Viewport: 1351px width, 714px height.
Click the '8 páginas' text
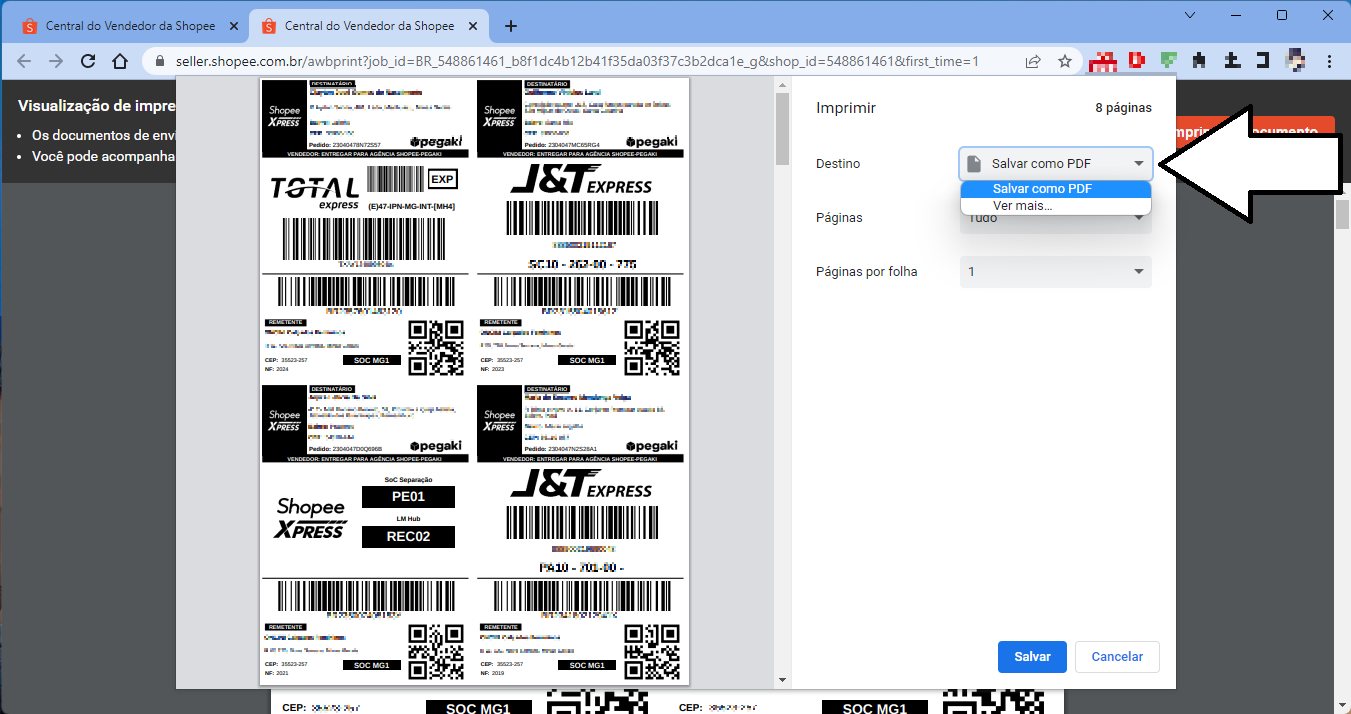pyautogui.click(x=1123, y=108)
